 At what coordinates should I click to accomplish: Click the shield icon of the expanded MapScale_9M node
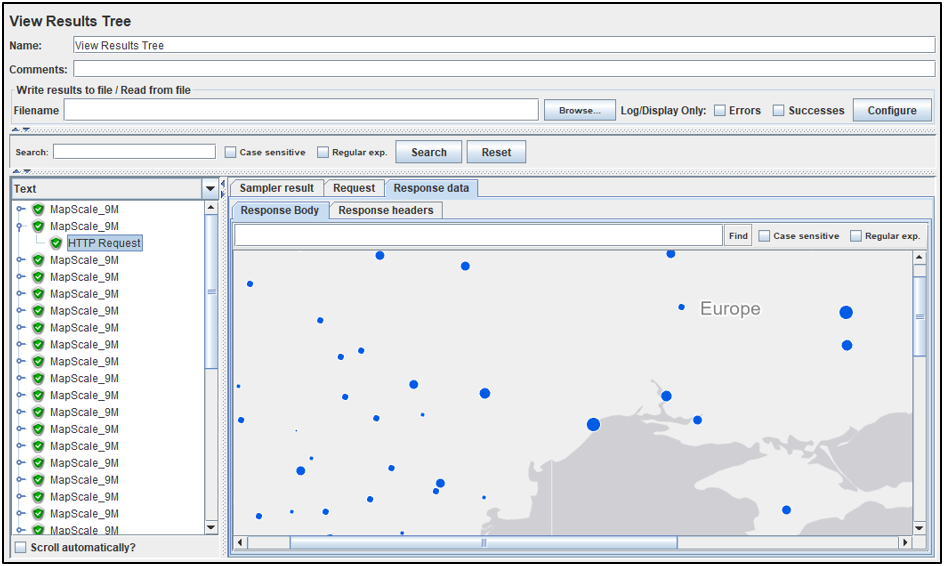point(39,226)
